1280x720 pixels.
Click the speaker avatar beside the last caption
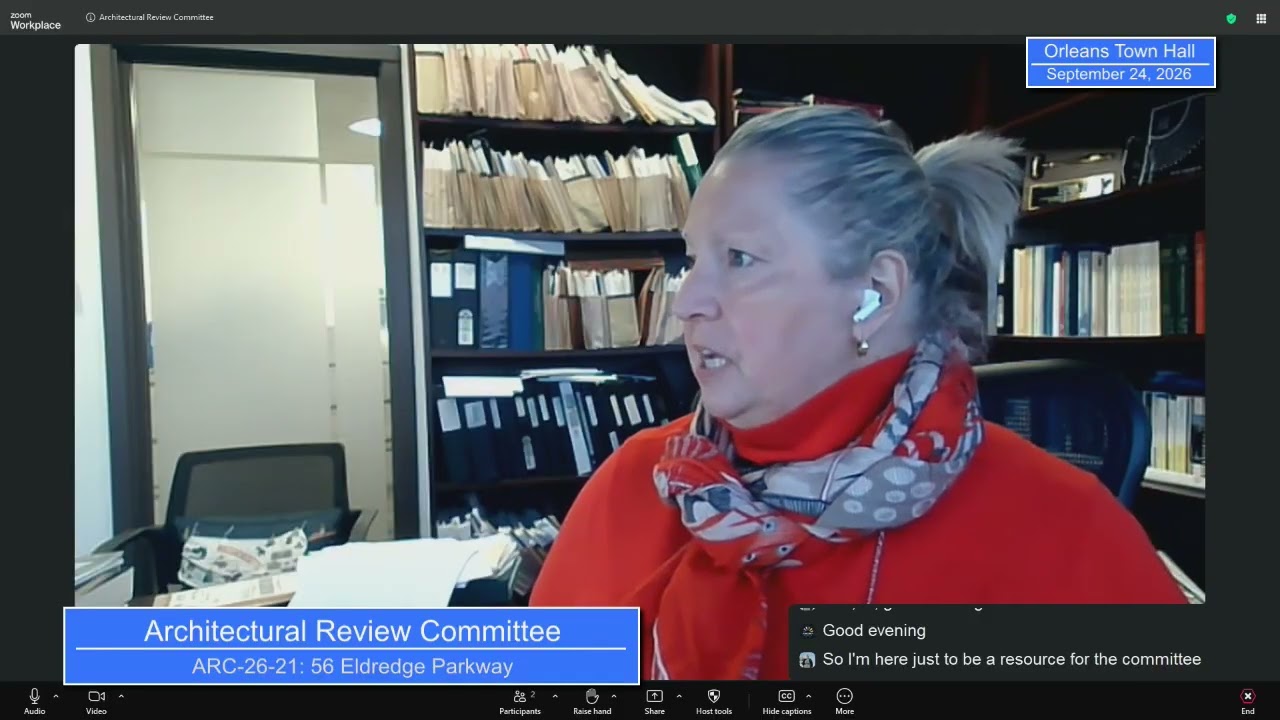point(808,660)
